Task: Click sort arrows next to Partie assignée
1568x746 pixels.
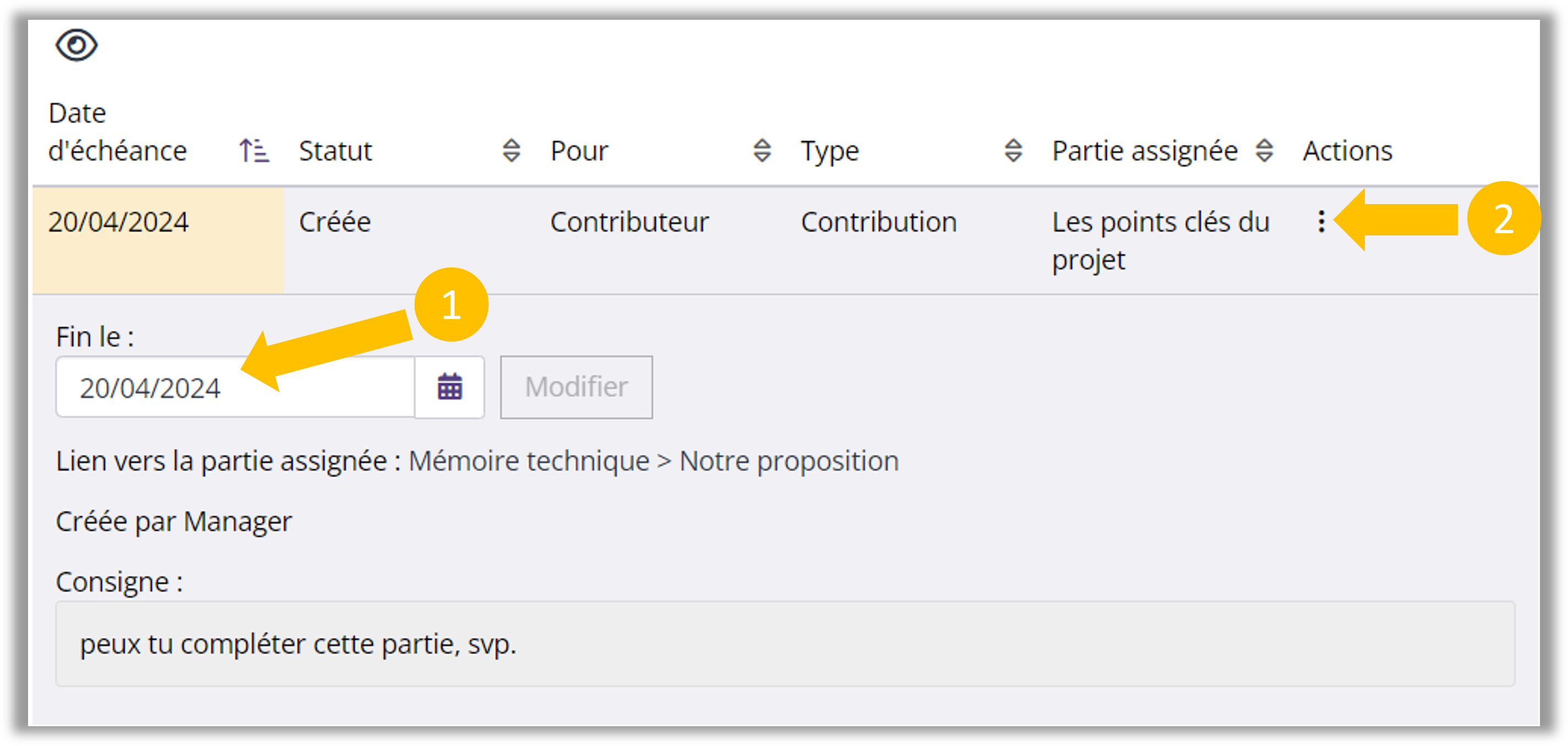Action: (x=1264, y=150)
